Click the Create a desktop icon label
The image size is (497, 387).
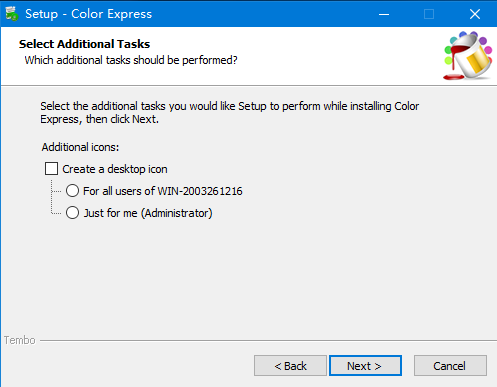115,169
